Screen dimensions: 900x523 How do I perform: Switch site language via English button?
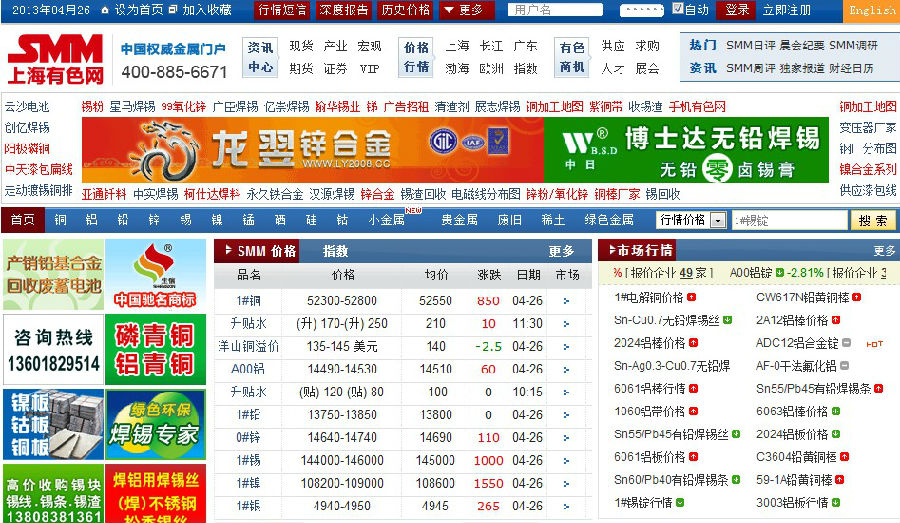pos(871,10)
